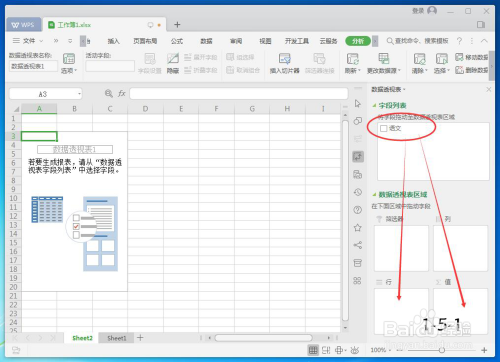Click the zoom slider handle
Image resolution: width=500 pixels, height=362 pixels.
[442, 350]
